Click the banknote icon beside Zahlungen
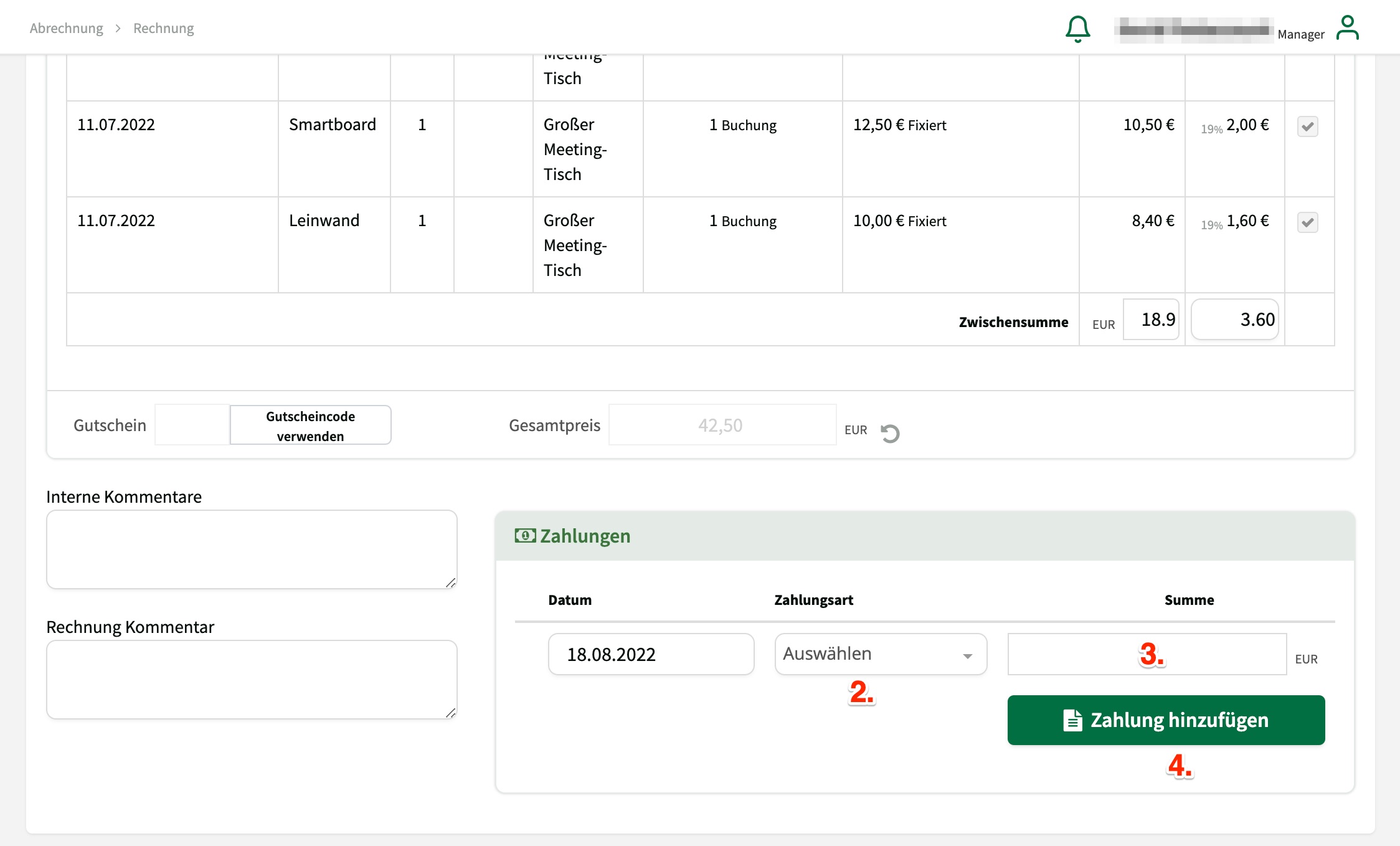The height and width of the screenshot is (846, 1400). tap(524, 536)
